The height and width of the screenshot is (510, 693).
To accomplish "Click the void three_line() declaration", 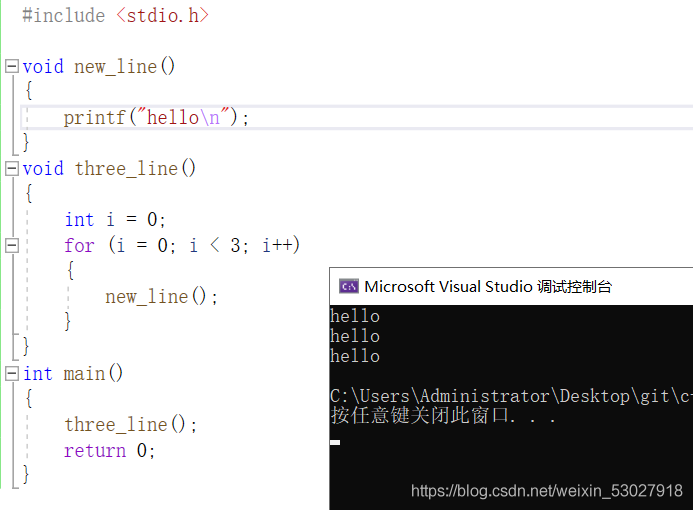I will pyautogui.click(x=109, y=169).
